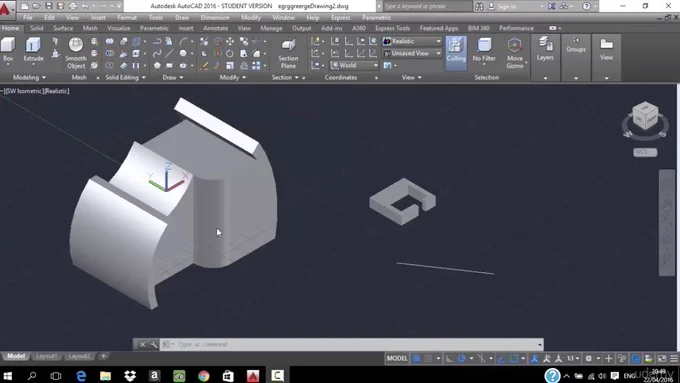680x383 pixels.
Task: Toggle object snap tracking in status bar
Action: 501,358
